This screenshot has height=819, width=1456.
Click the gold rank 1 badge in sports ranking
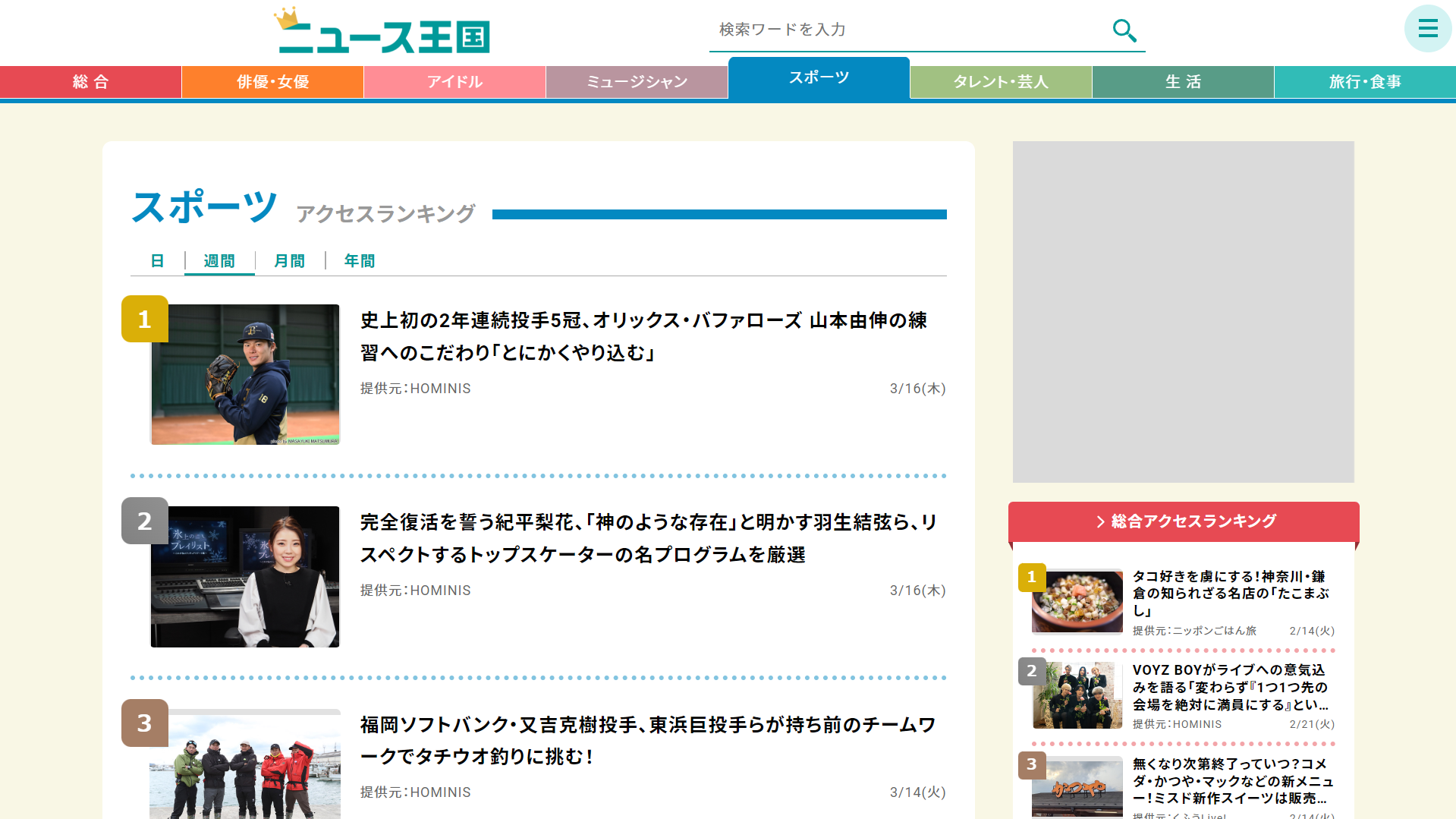click(145, 319)
